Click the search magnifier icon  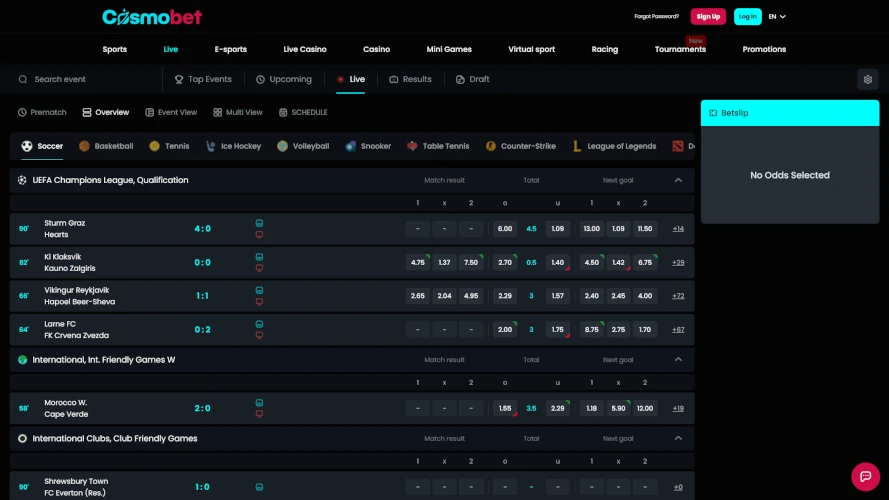(23, 79)
